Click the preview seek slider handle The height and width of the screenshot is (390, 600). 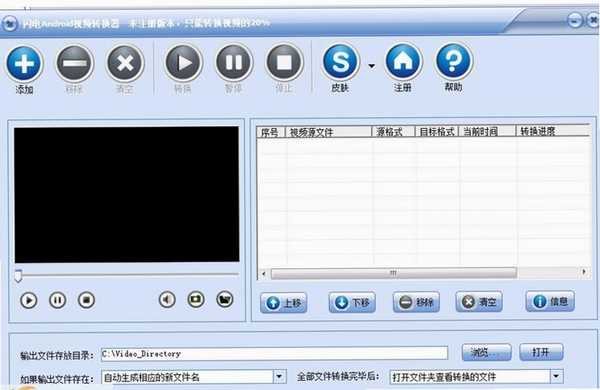18,276
